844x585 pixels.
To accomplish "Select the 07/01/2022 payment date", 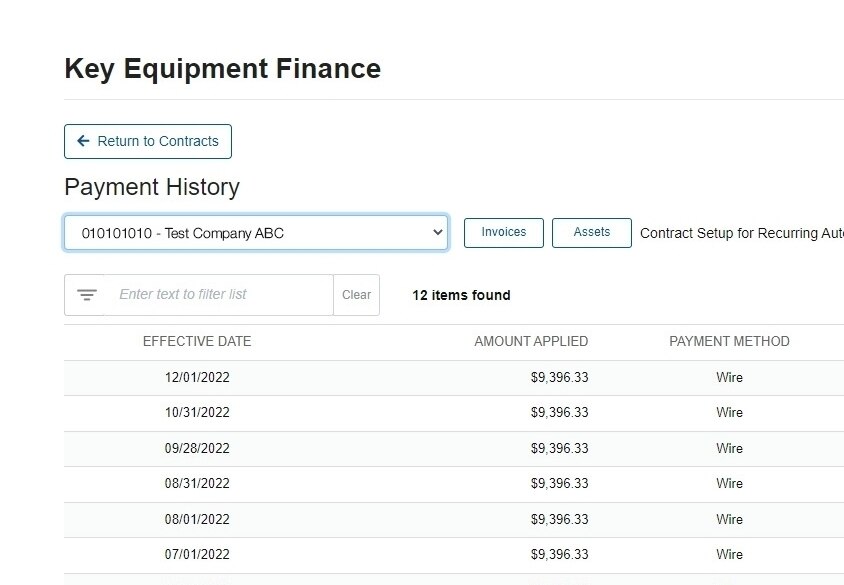I will 197,555.
